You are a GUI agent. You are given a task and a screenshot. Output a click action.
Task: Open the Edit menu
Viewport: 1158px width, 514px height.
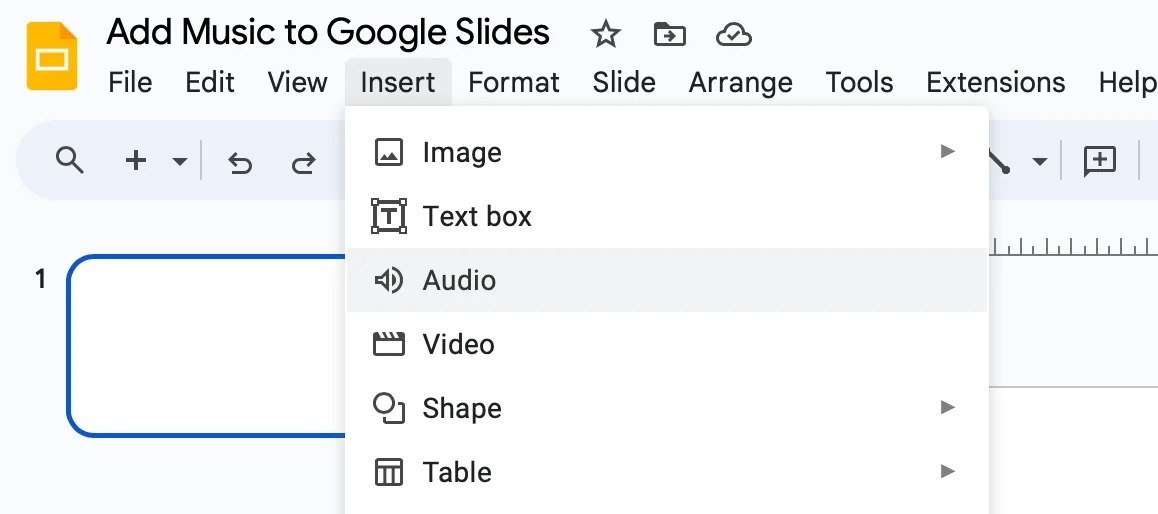[210, 82]
